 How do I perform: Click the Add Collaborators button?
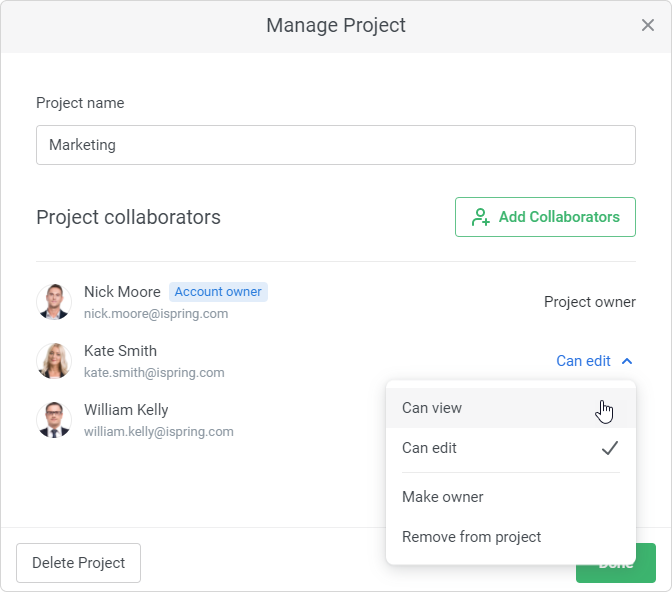tap(545, 217)
